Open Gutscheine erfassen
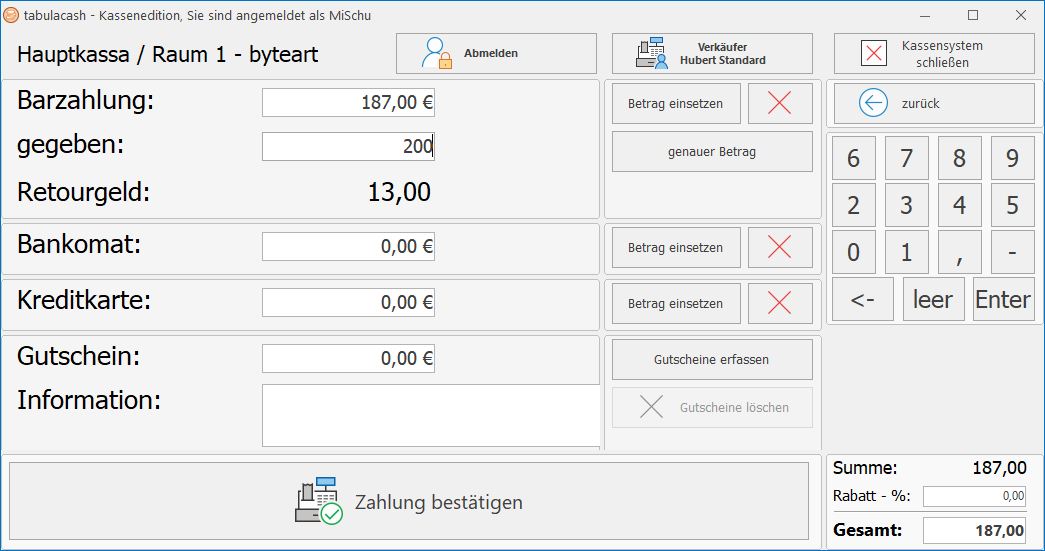This screenshot has height=551, width=1045. tap(712, 359)
